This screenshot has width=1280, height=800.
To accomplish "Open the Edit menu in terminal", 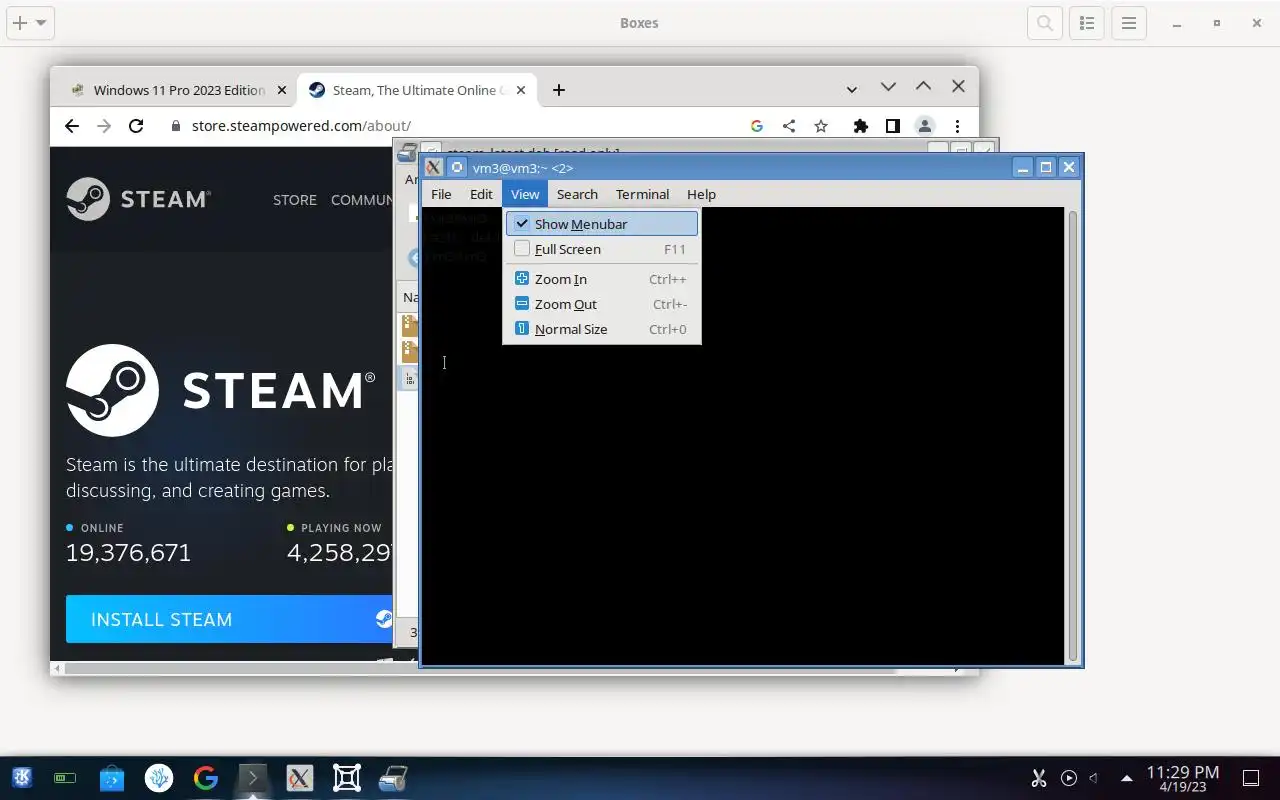I will click(481, 194).
